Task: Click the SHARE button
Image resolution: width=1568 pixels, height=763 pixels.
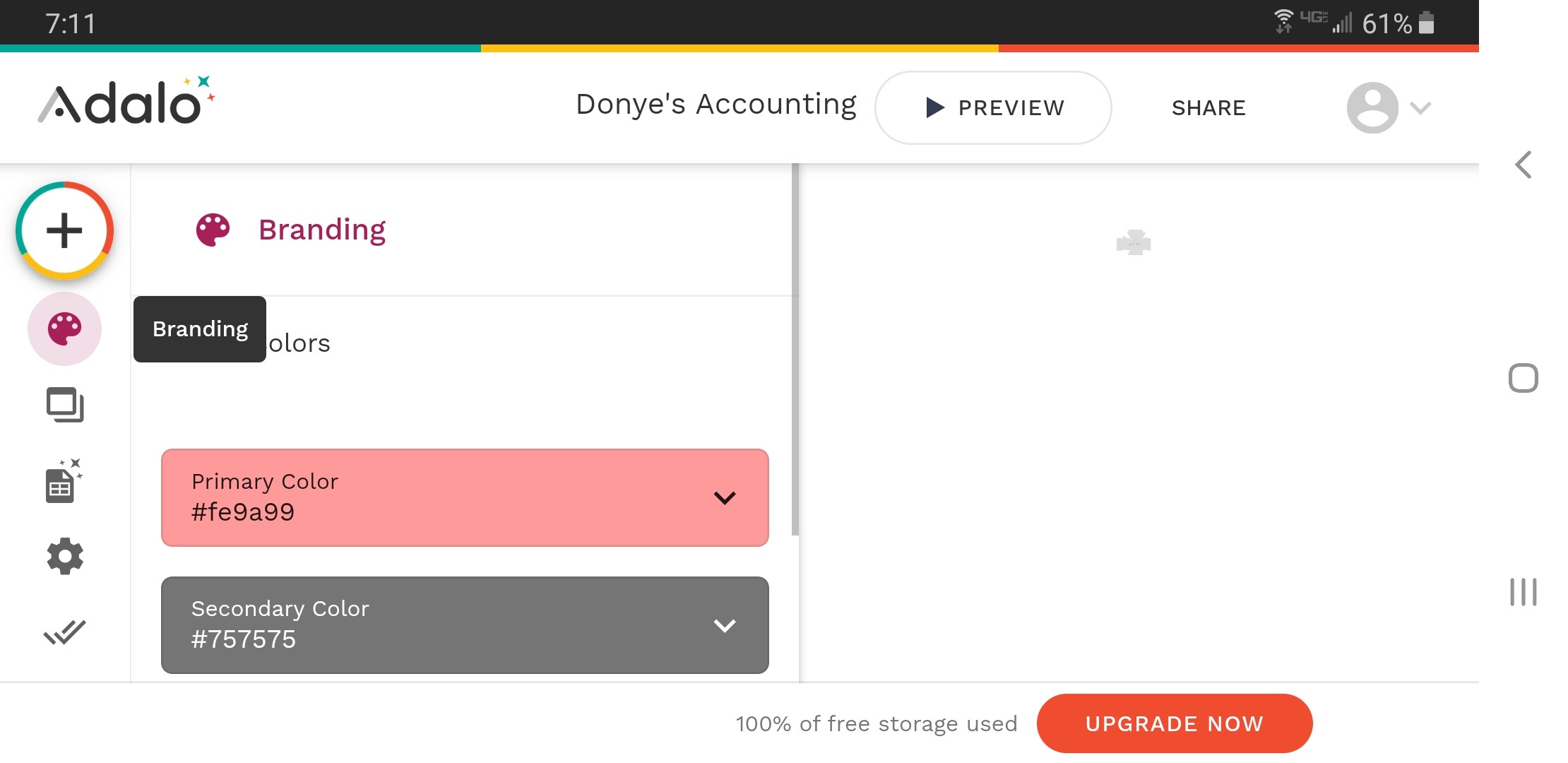Action: [x=1208, y=108]
